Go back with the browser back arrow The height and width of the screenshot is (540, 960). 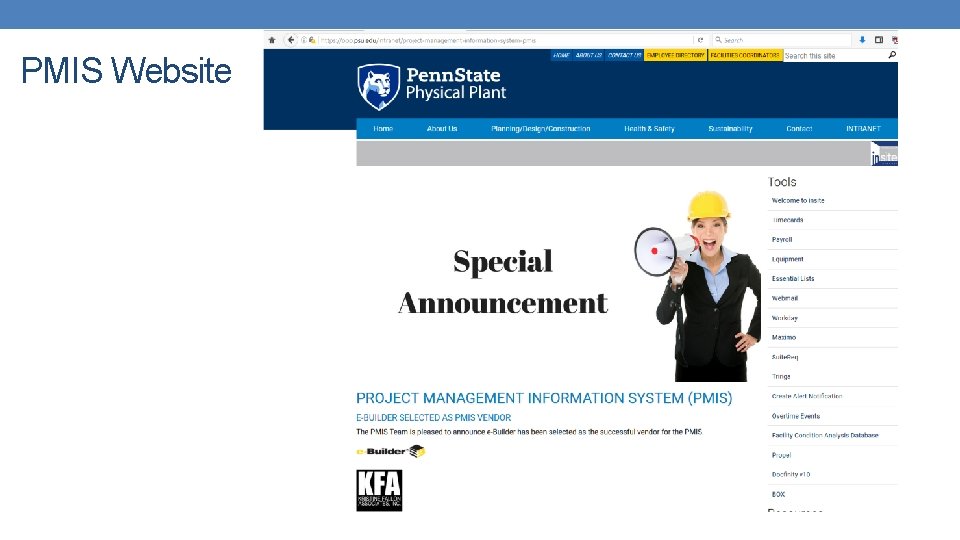coord(291,40)
